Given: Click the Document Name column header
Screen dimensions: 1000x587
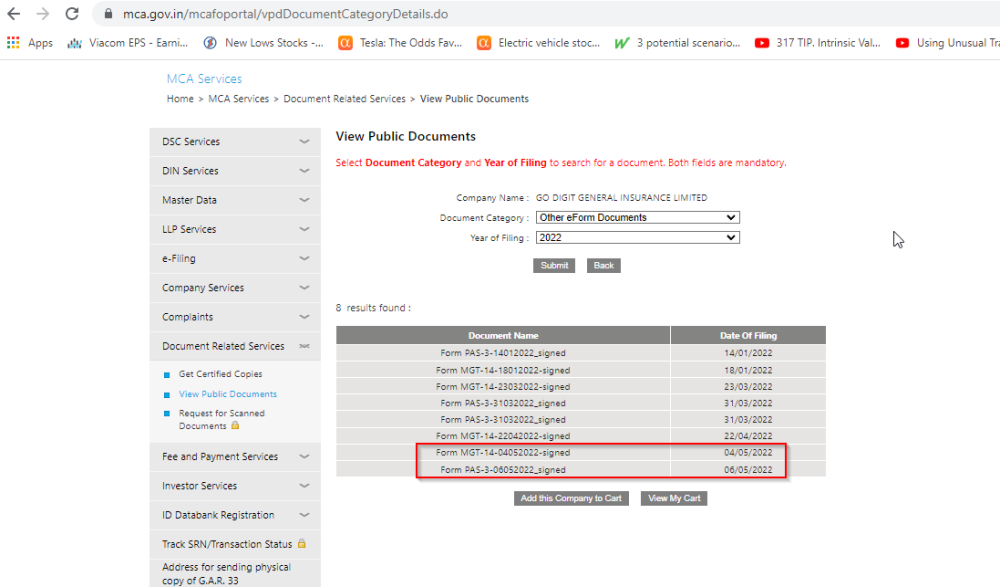Looking at the screenshot, I should click(503, 336).
